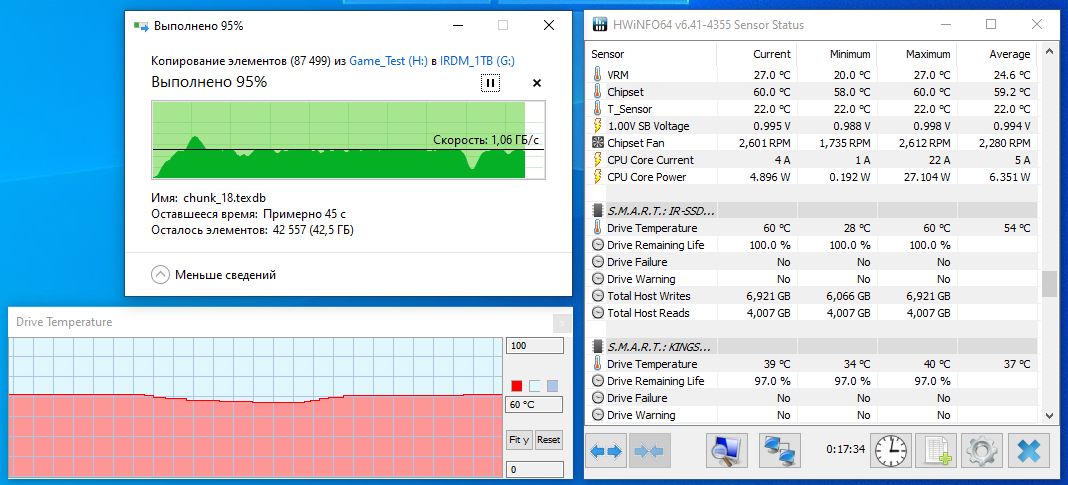Click the lightning icon beside CPU Core Power
1068x485 pixels.
coord(597,177)
